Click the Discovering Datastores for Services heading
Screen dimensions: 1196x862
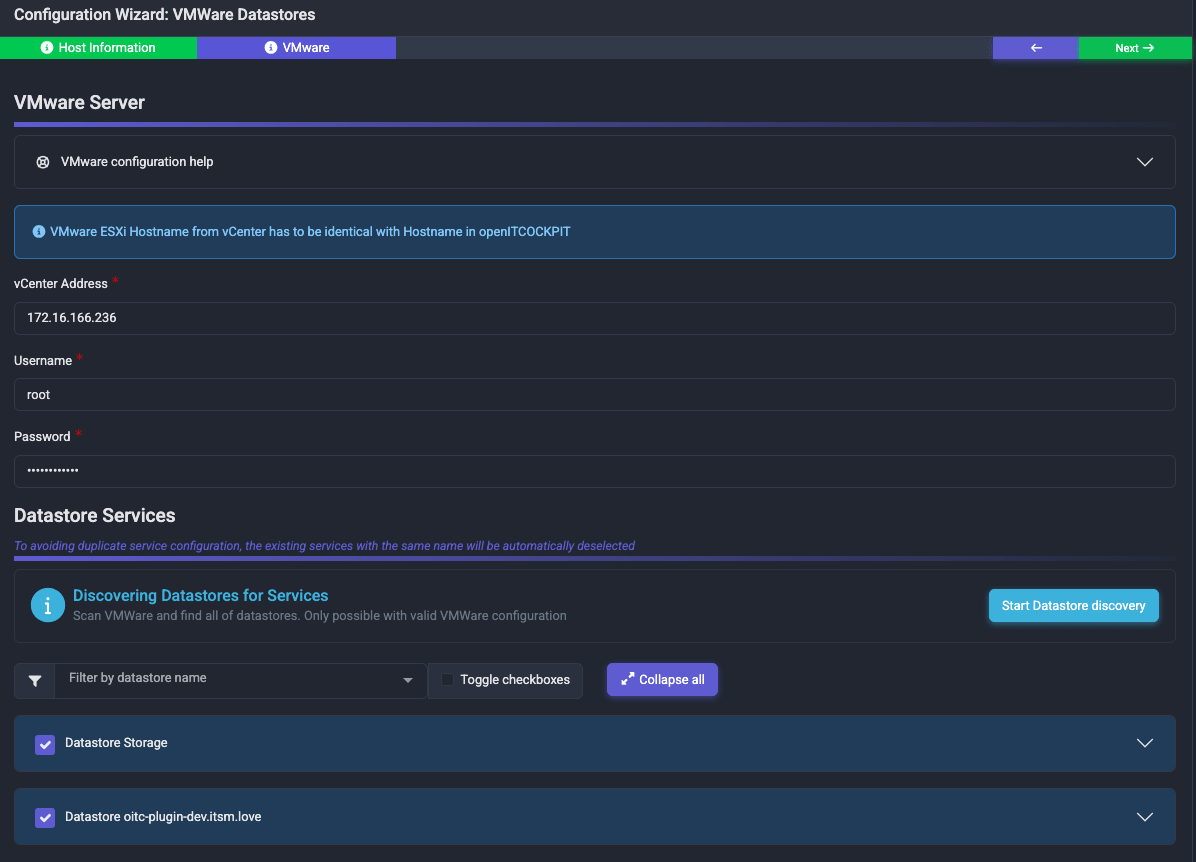pyautogui.click(x=201, y=596)
